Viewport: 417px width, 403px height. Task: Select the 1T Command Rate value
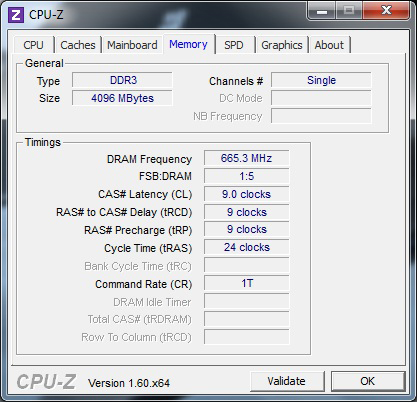(247, 283)
